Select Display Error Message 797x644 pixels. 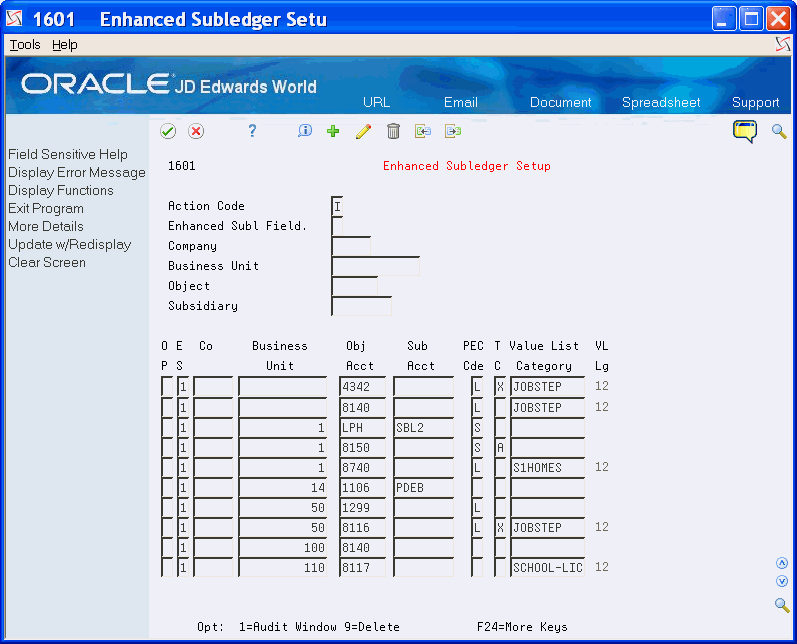click(x=77, y=172)
